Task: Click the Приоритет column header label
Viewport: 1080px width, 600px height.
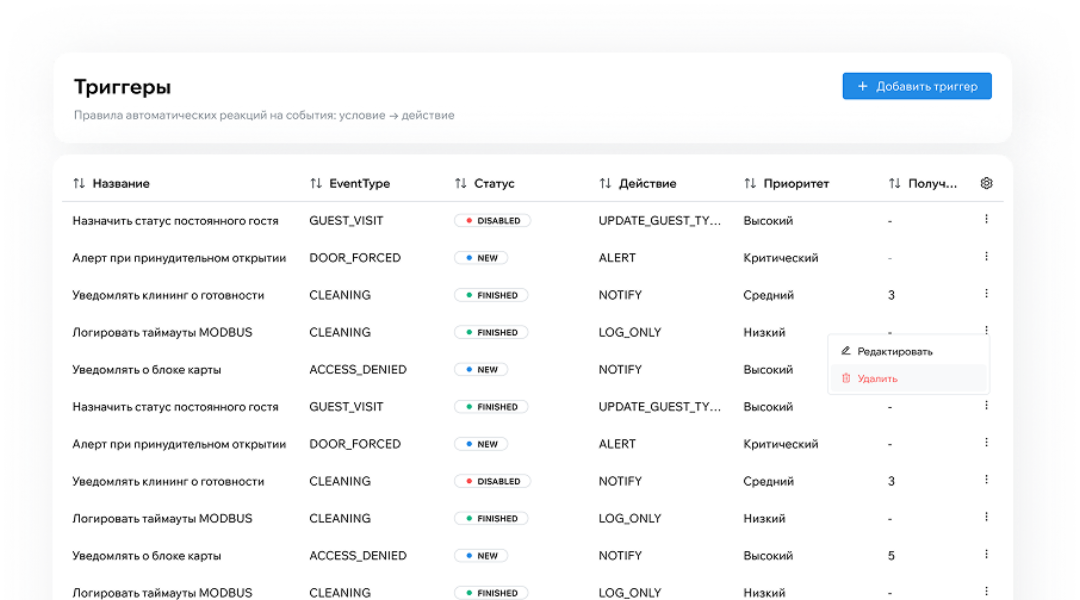Action: [x=796, y=184]
